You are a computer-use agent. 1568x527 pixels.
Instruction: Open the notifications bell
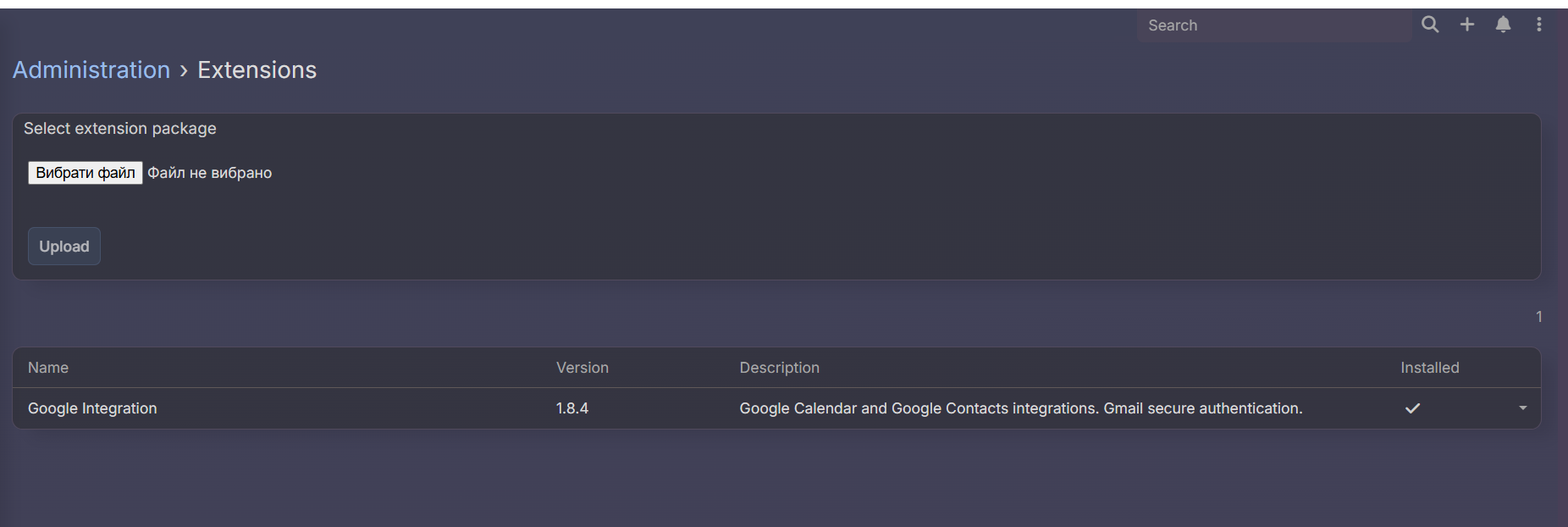pyautogui.click(x=1504, y=25)
